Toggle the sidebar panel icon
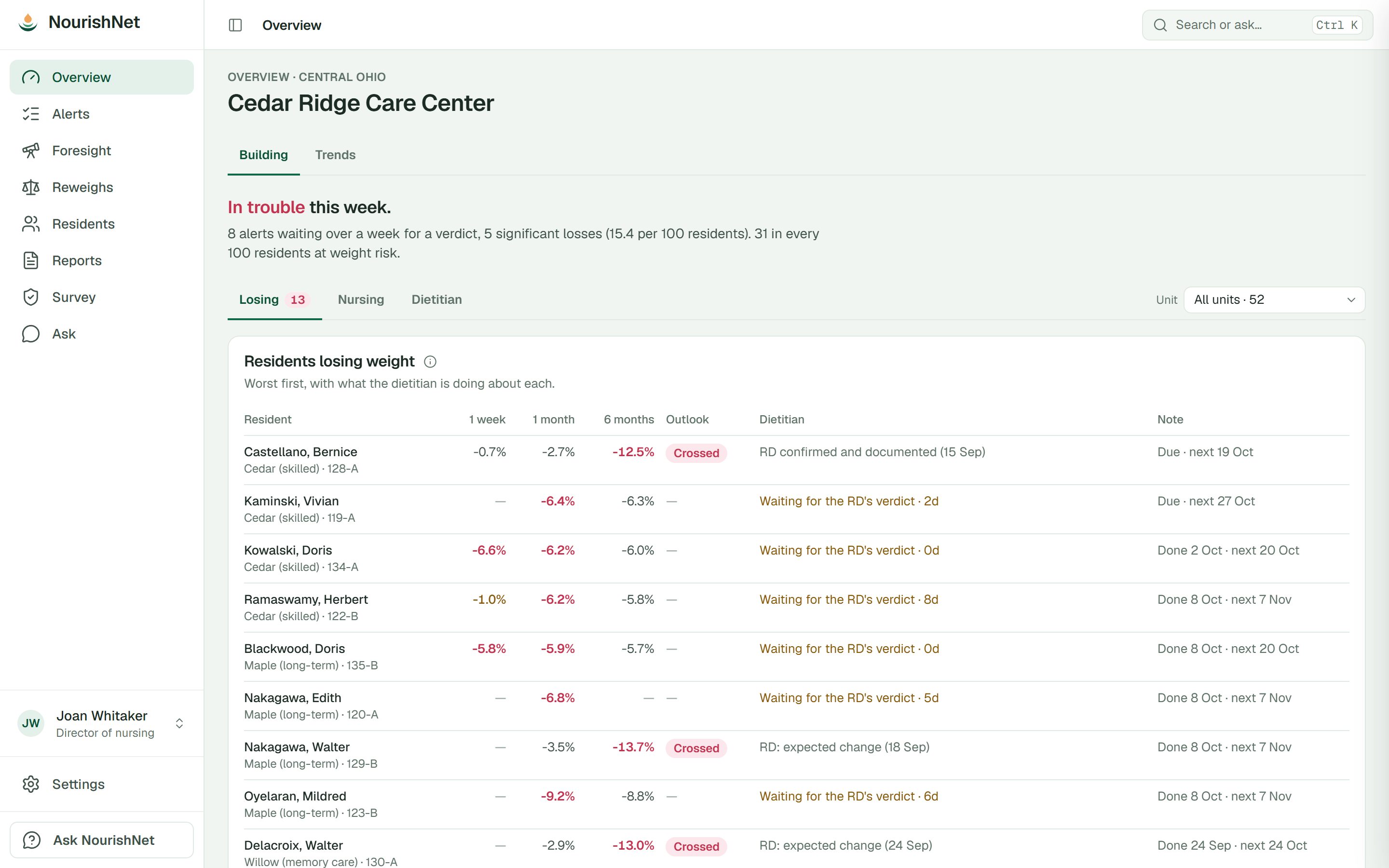Viewport: 1389px width, 868px height. [235, 25]
